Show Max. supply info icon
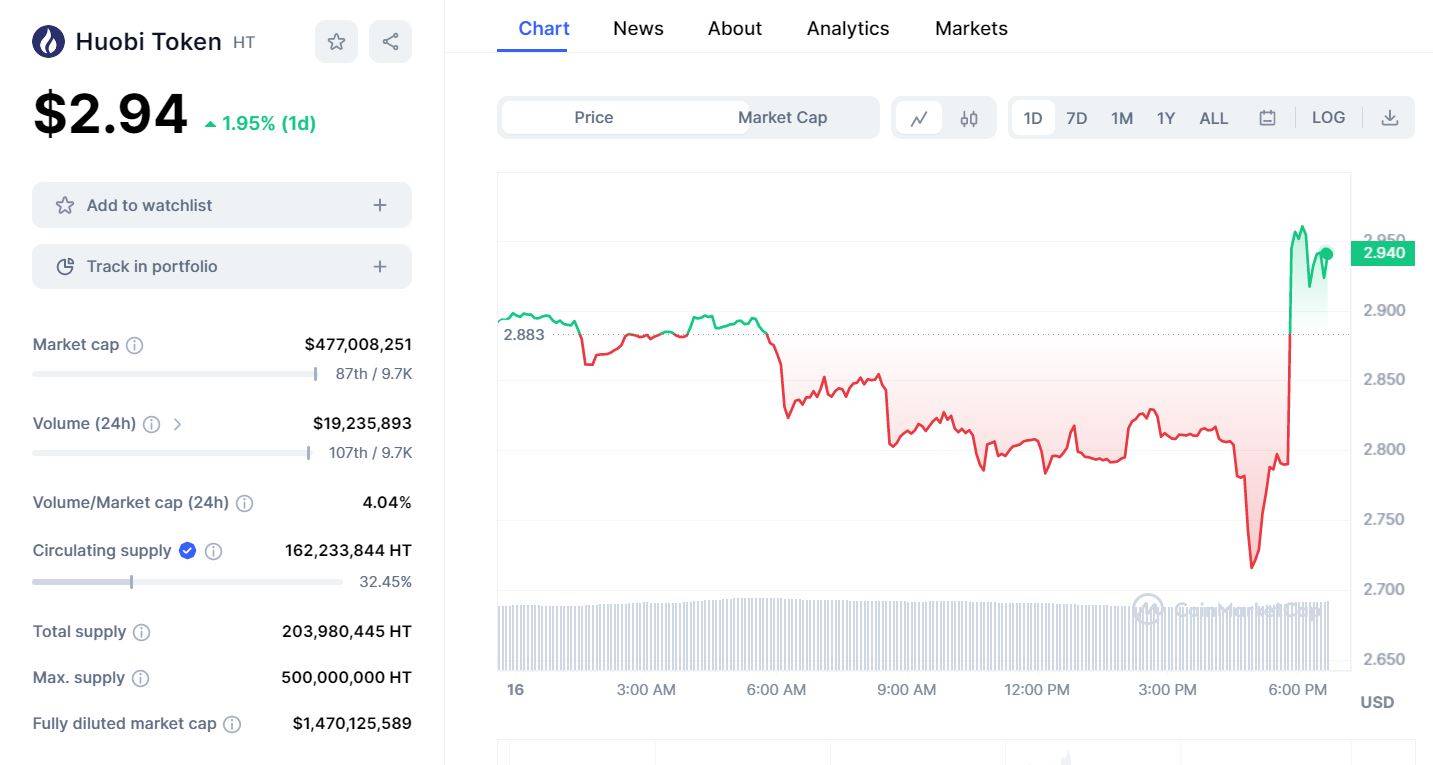The width and height of the screenshot is (1433, 765). coord(140,678)
